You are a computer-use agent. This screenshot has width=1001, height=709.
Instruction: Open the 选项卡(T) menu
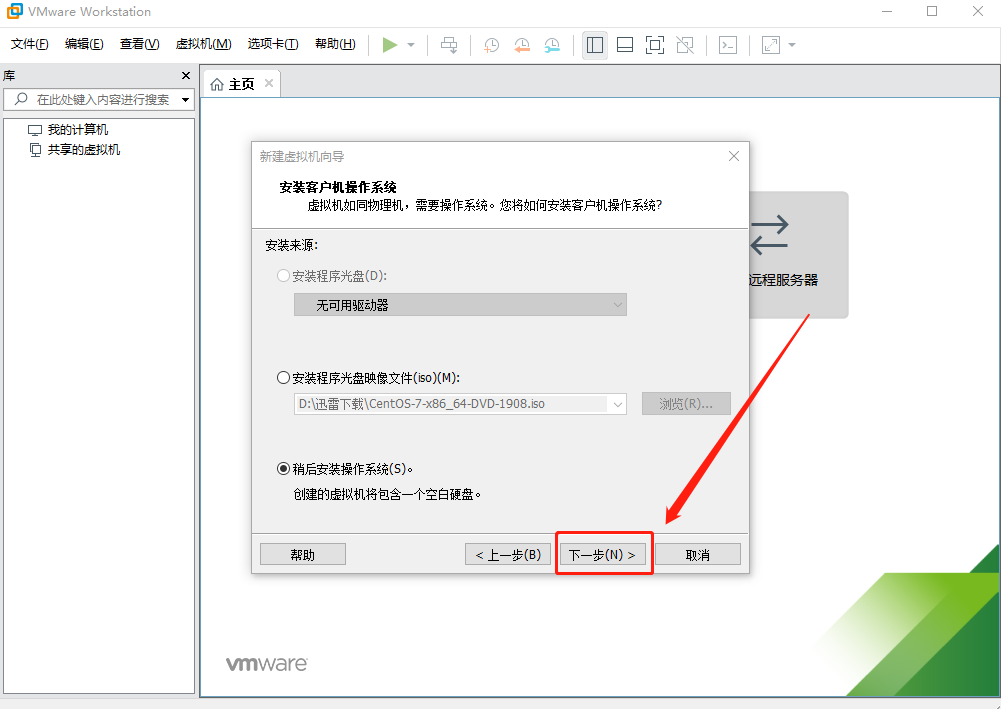point(273,44)
